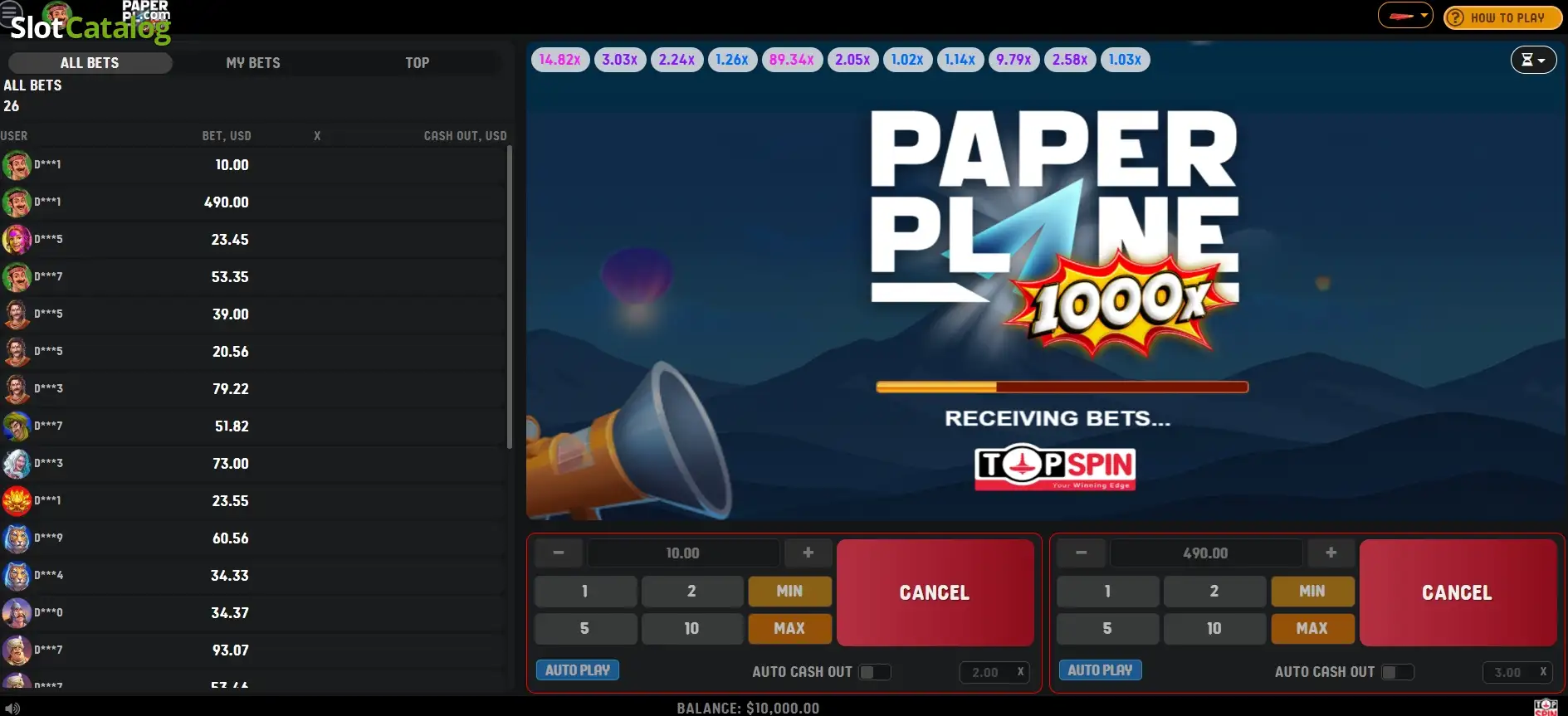Click the TopSpin logo in game area

[1054, 468]
